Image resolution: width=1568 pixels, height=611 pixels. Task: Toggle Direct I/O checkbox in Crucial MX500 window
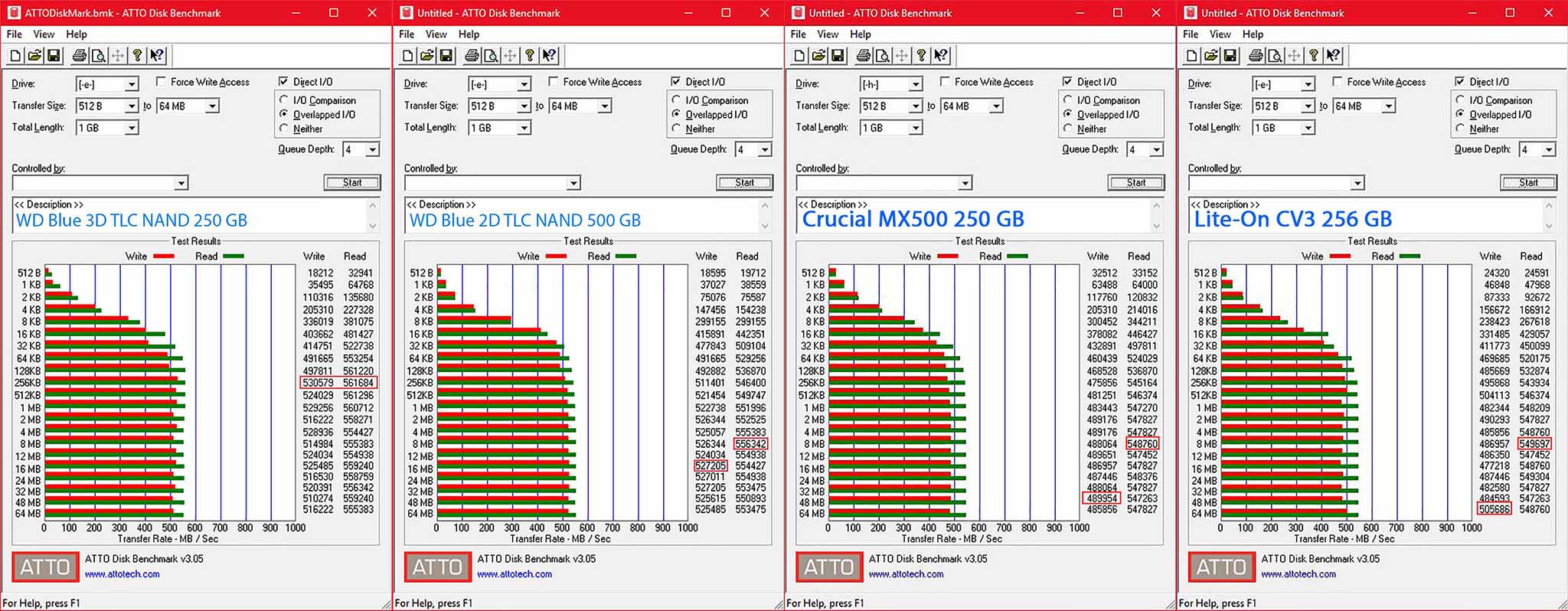tap(1067, 81)
